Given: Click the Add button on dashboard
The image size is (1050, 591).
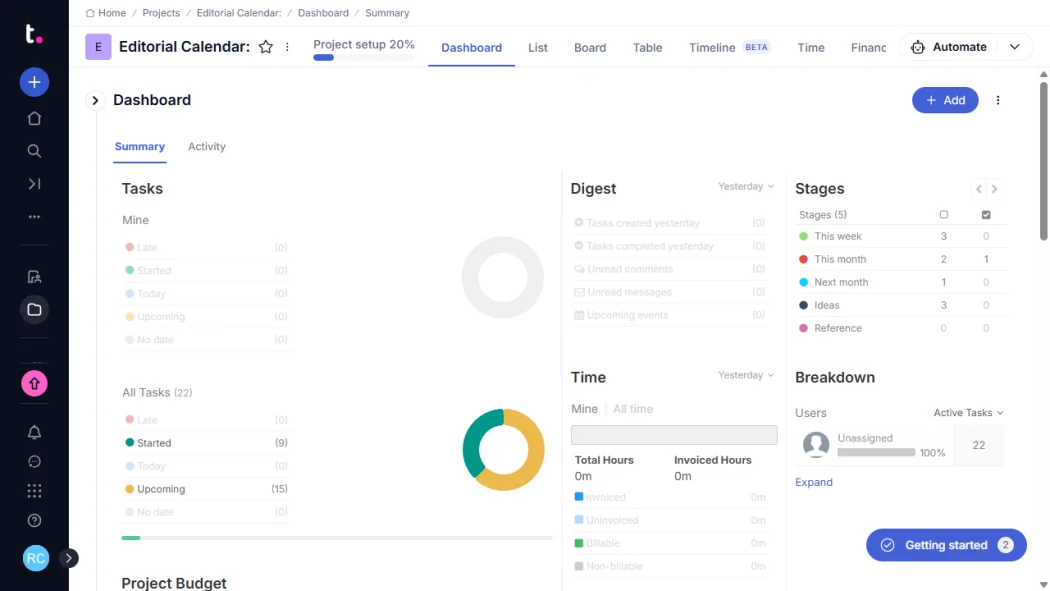Looking at the screenshot, I should 945,100.
